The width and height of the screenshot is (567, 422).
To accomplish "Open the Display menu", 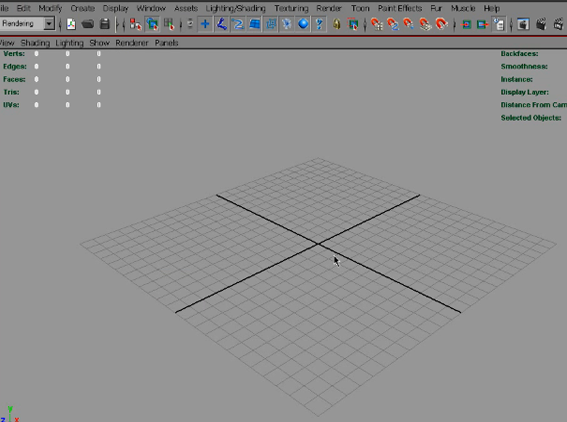I will 115,8.
